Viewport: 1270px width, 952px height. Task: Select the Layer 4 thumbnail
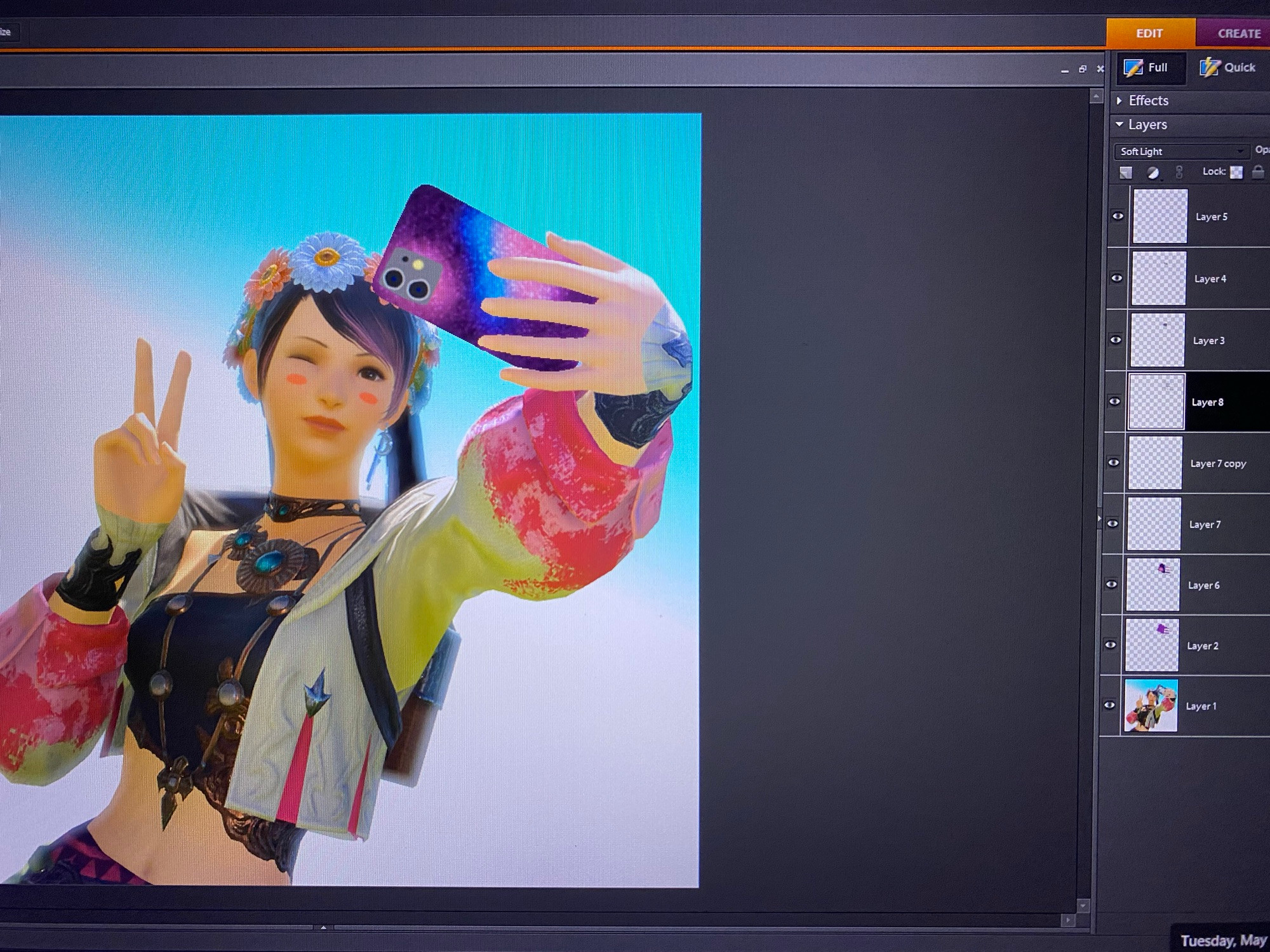(1159, 278)
